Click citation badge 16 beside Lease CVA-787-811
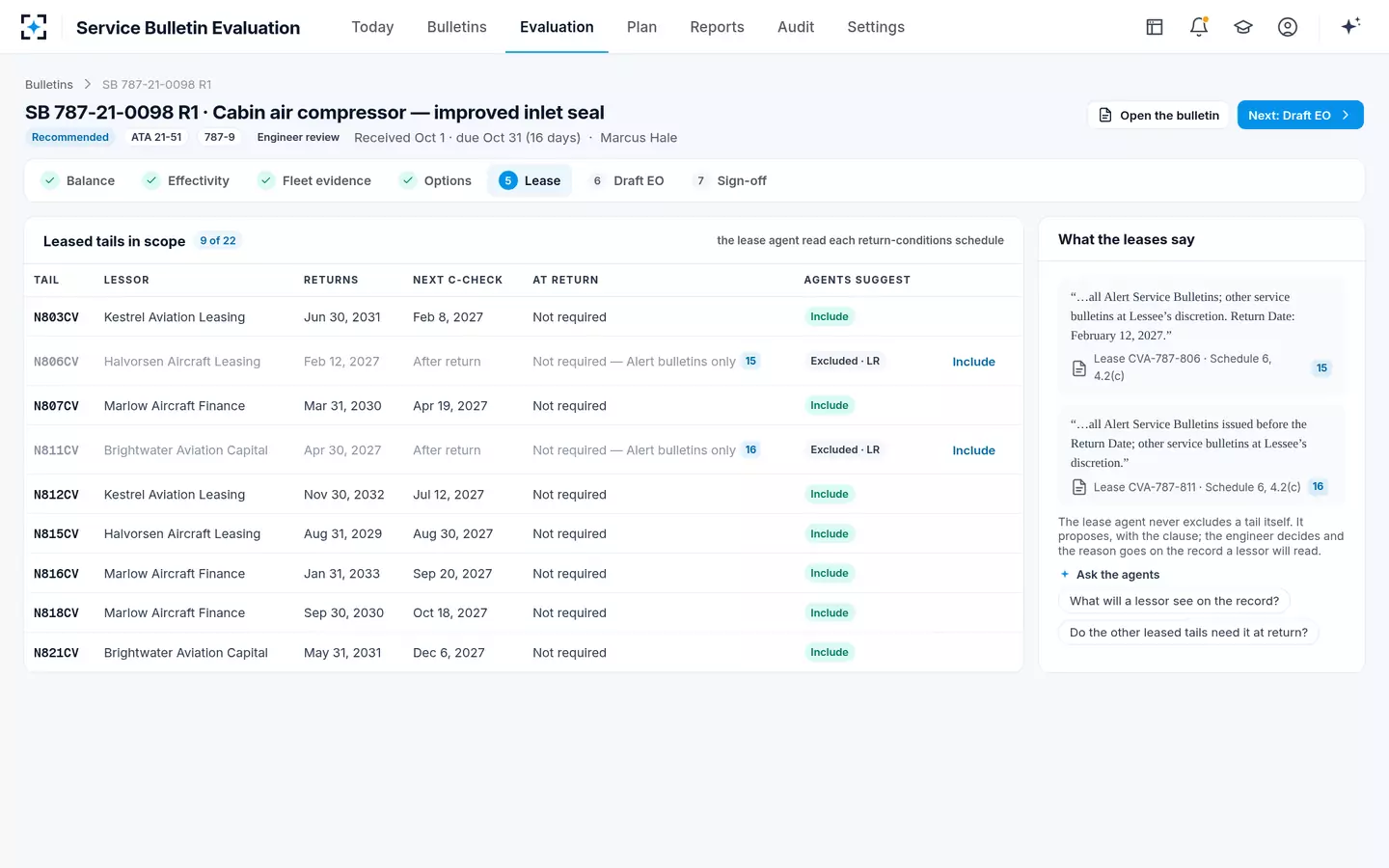This screenshot has width=1389, height=868. pos(1318,487)
